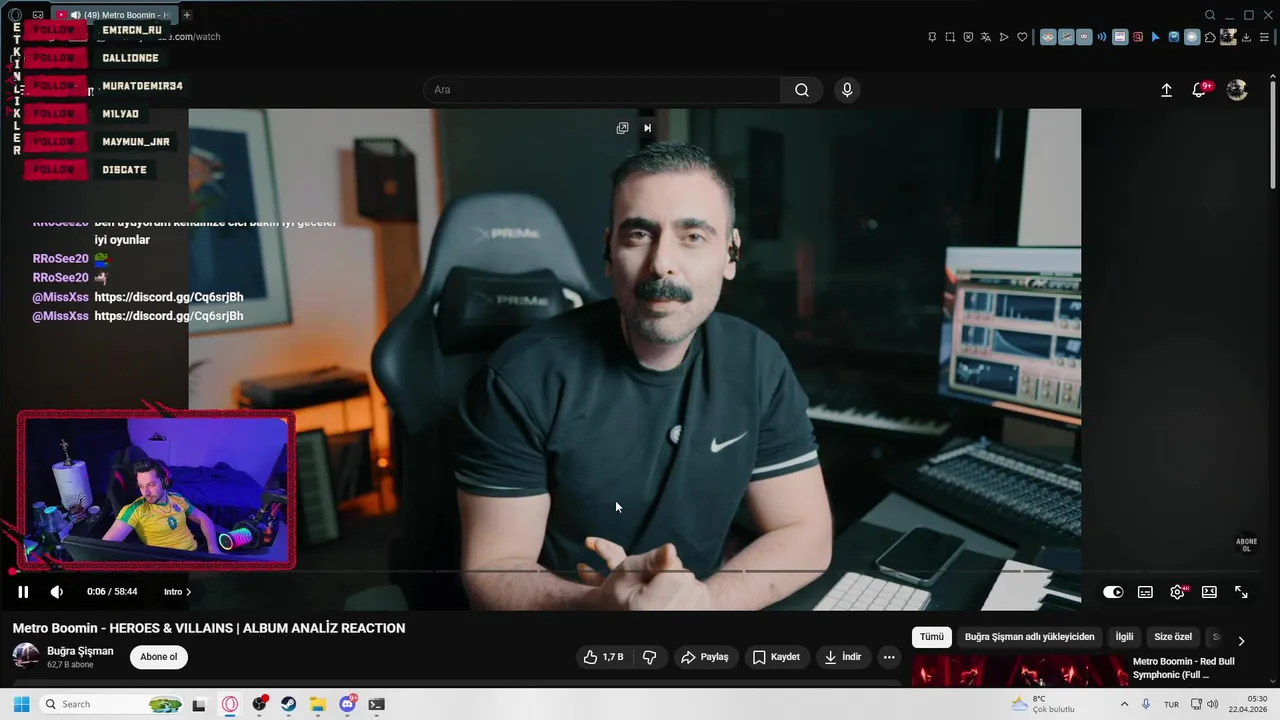Open the Buğra Şişman channel name link

click(80, 651)
